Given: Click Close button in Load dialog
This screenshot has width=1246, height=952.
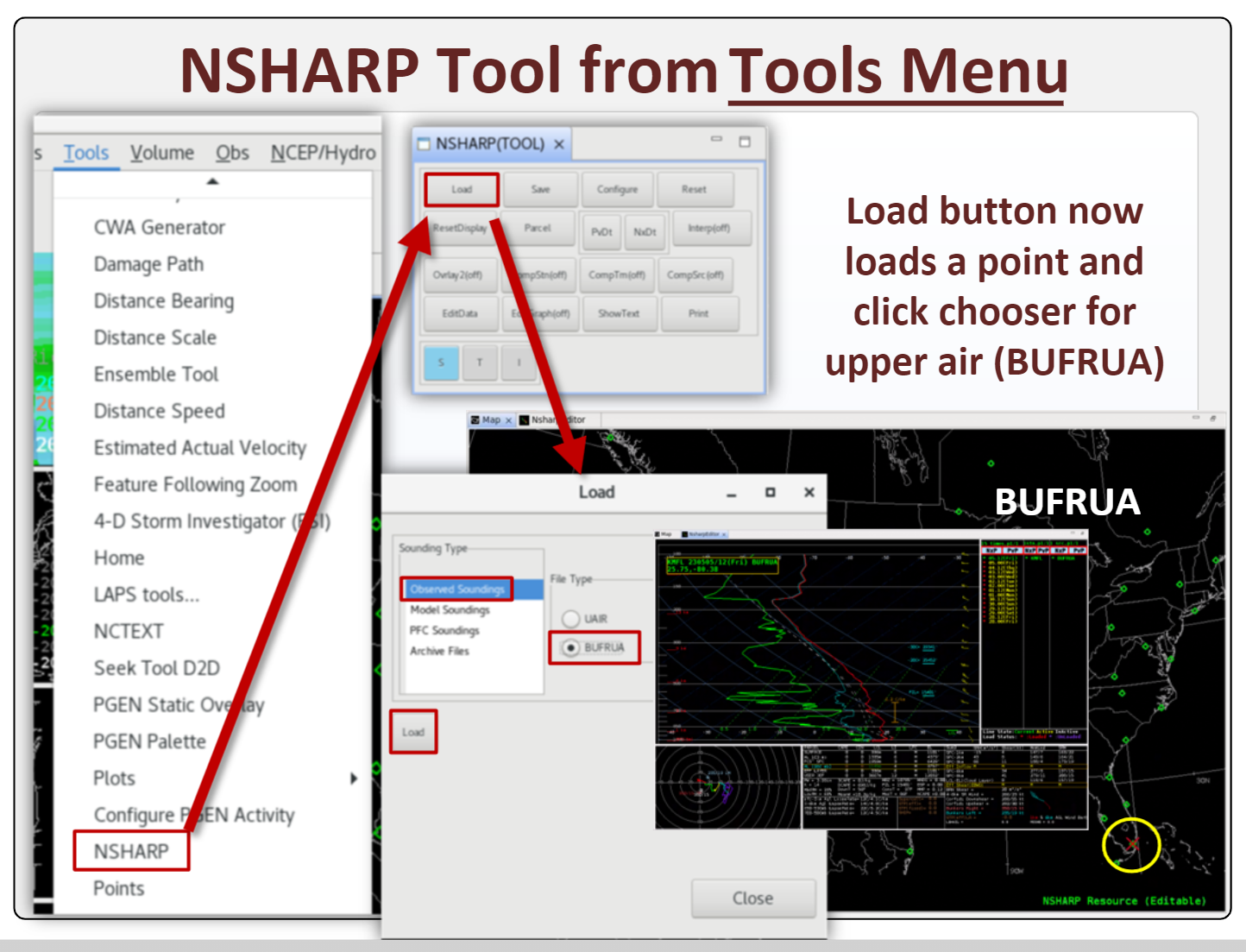Looking at the screenshot, I should [753, 898].
